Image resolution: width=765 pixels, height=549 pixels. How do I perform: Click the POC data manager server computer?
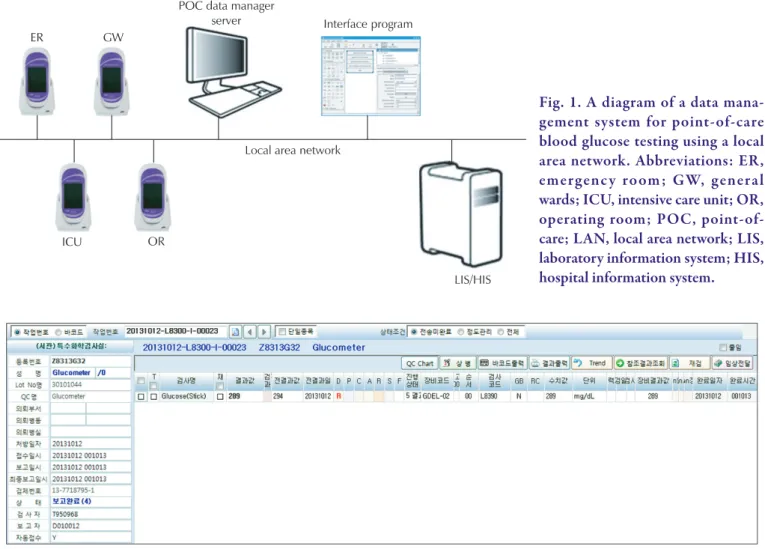coord(233,72)
